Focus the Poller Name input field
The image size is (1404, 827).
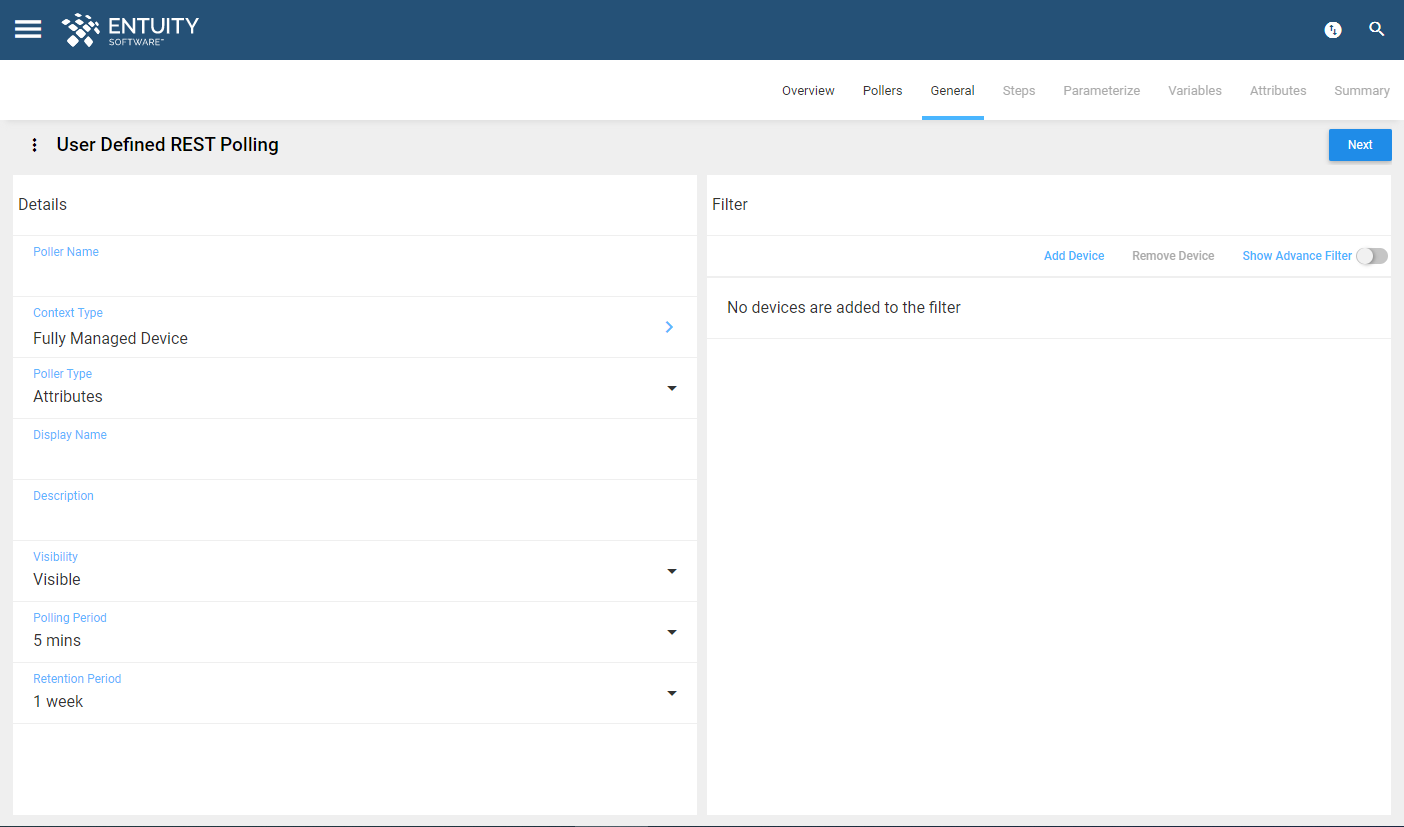point(355,267)
